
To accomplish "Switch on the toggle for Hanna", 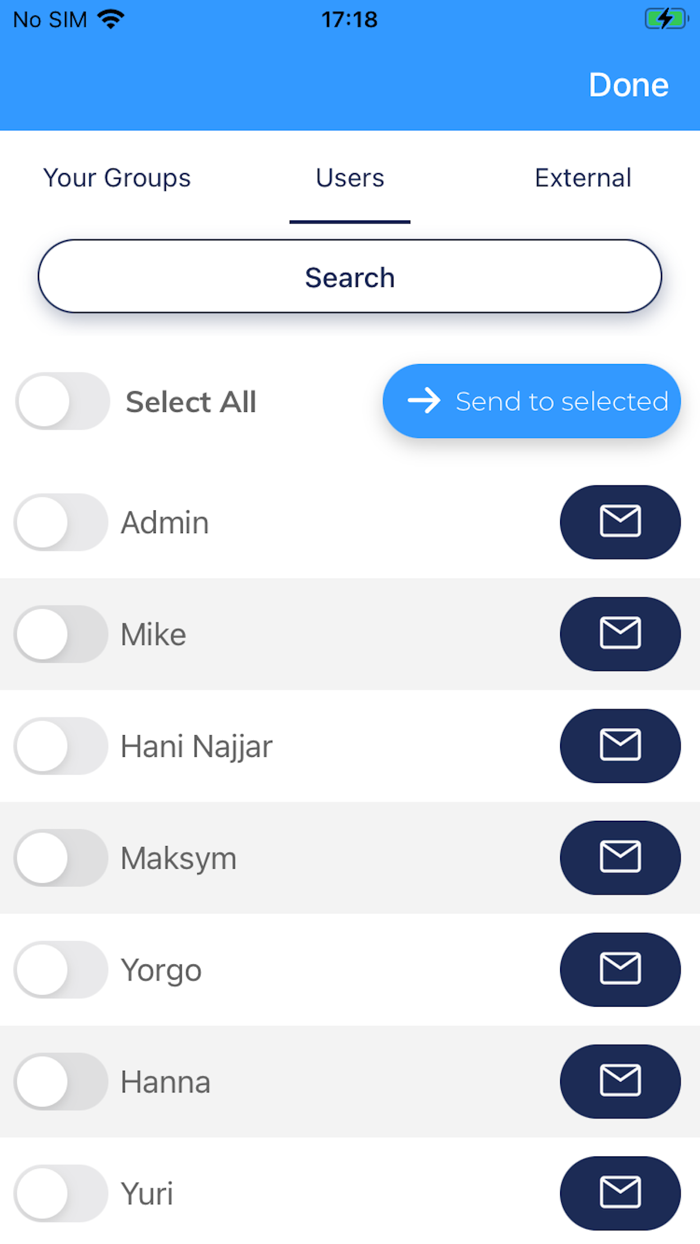I will pos(61,1082).
